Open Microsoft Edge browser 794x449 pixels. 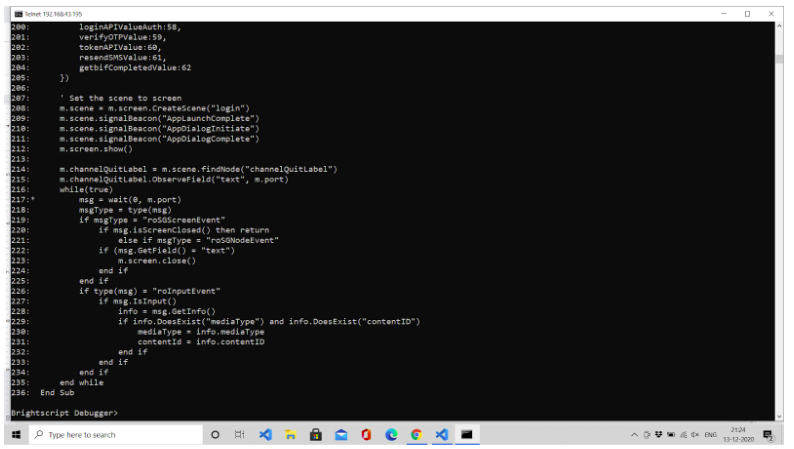click(x=391, y=434)
